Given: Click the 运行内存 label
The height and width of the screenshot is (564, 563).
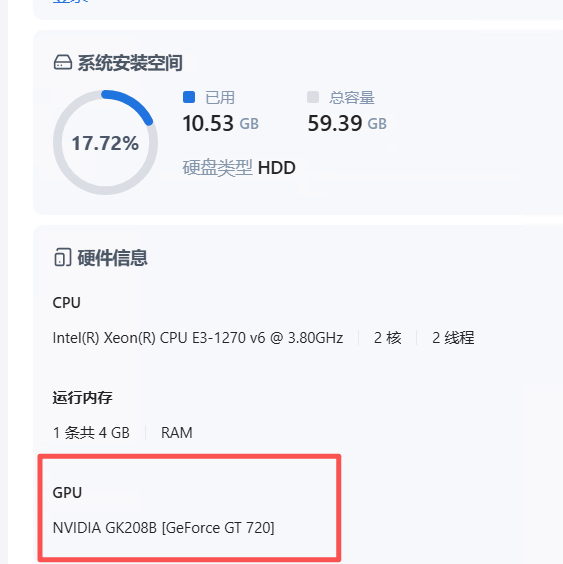Looking at the screenshot, I should [x=82, y=398].
